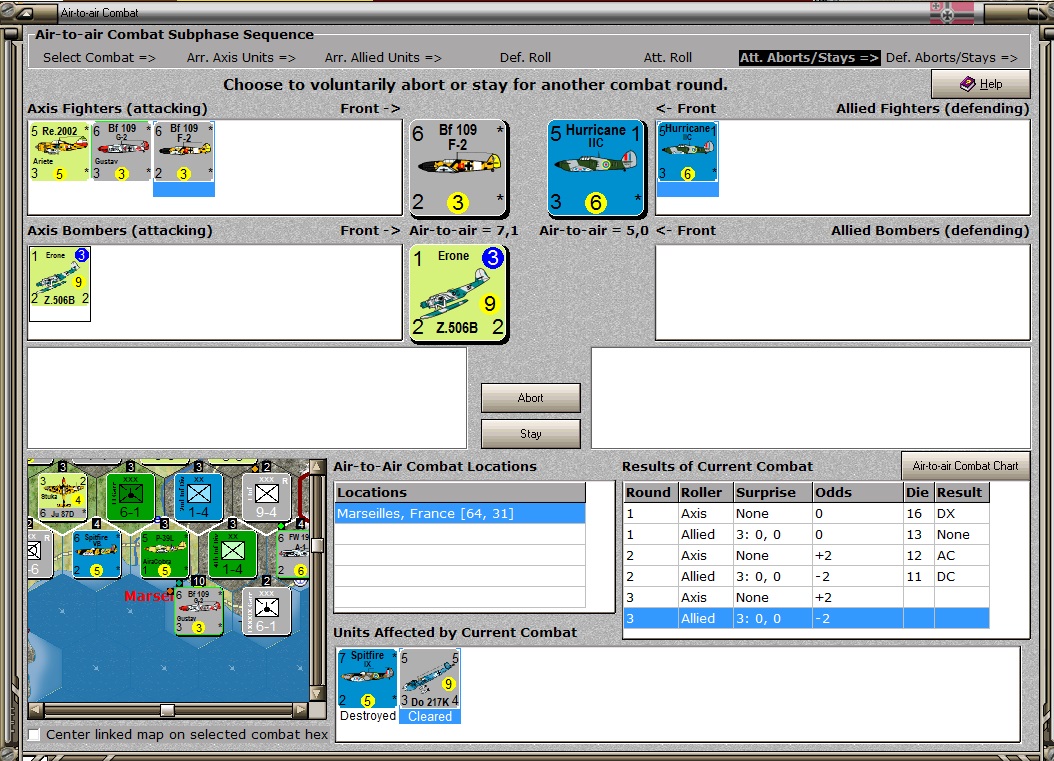The height and width of the screenshot is (761, 1054).
Task: Click the Abort button
Action: [530, 398]
